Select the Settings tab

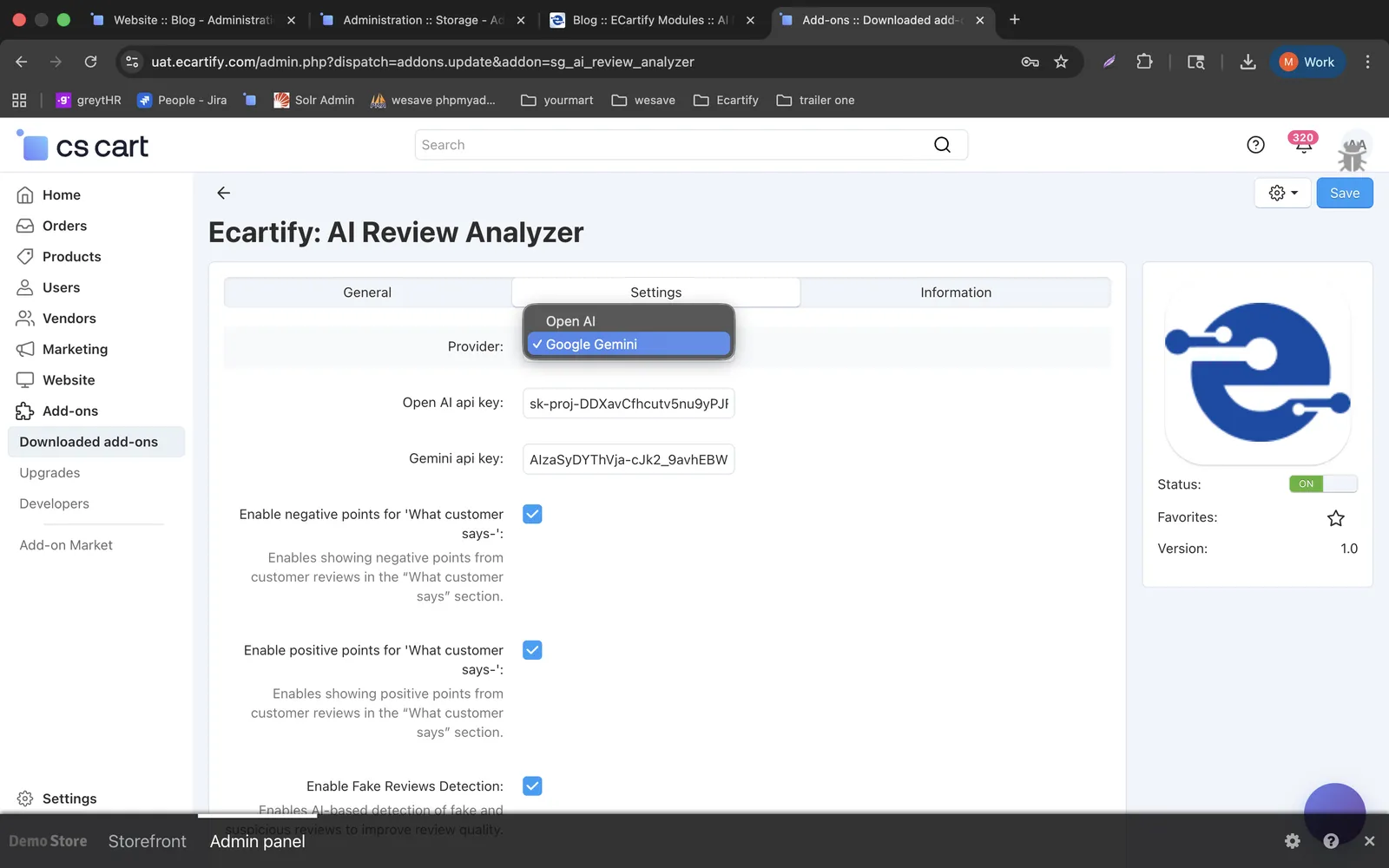click(x=655, y=293)
